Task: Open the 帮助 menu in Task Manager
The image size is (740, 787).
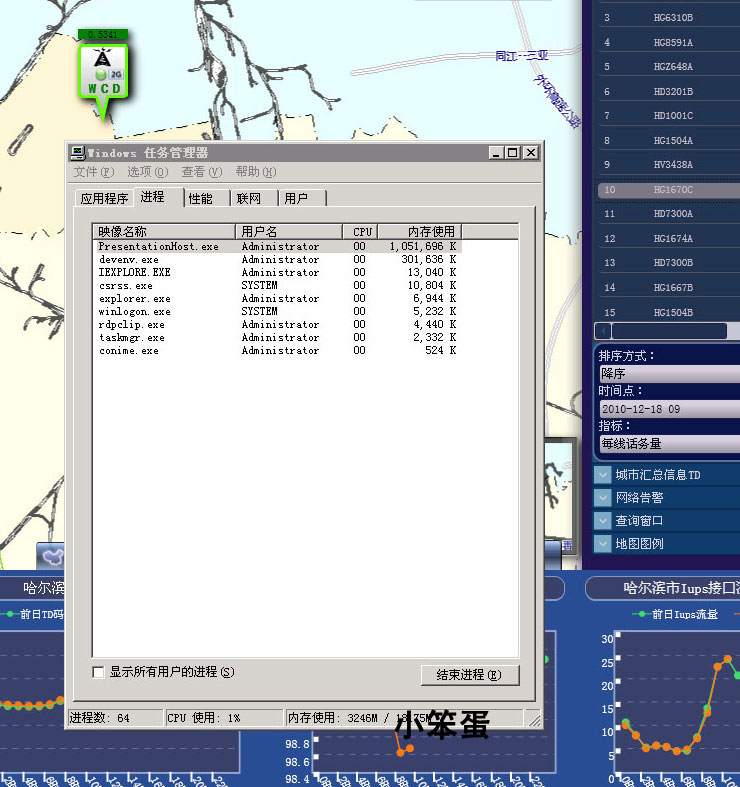Action: tap(256, 172)
